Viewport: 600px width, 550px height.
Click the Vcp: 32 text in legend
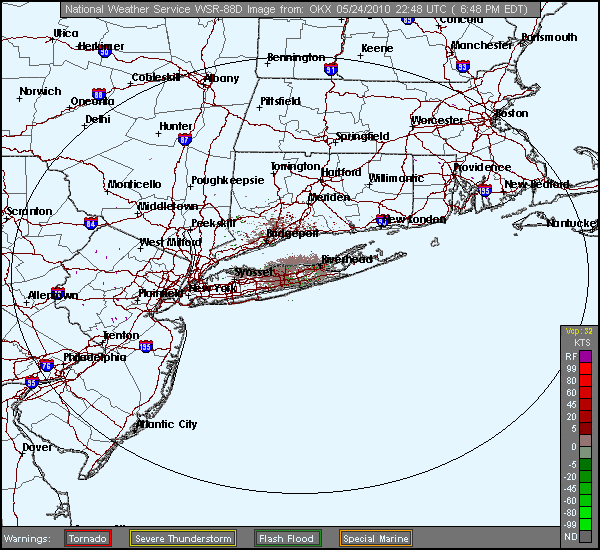(579, 331)
